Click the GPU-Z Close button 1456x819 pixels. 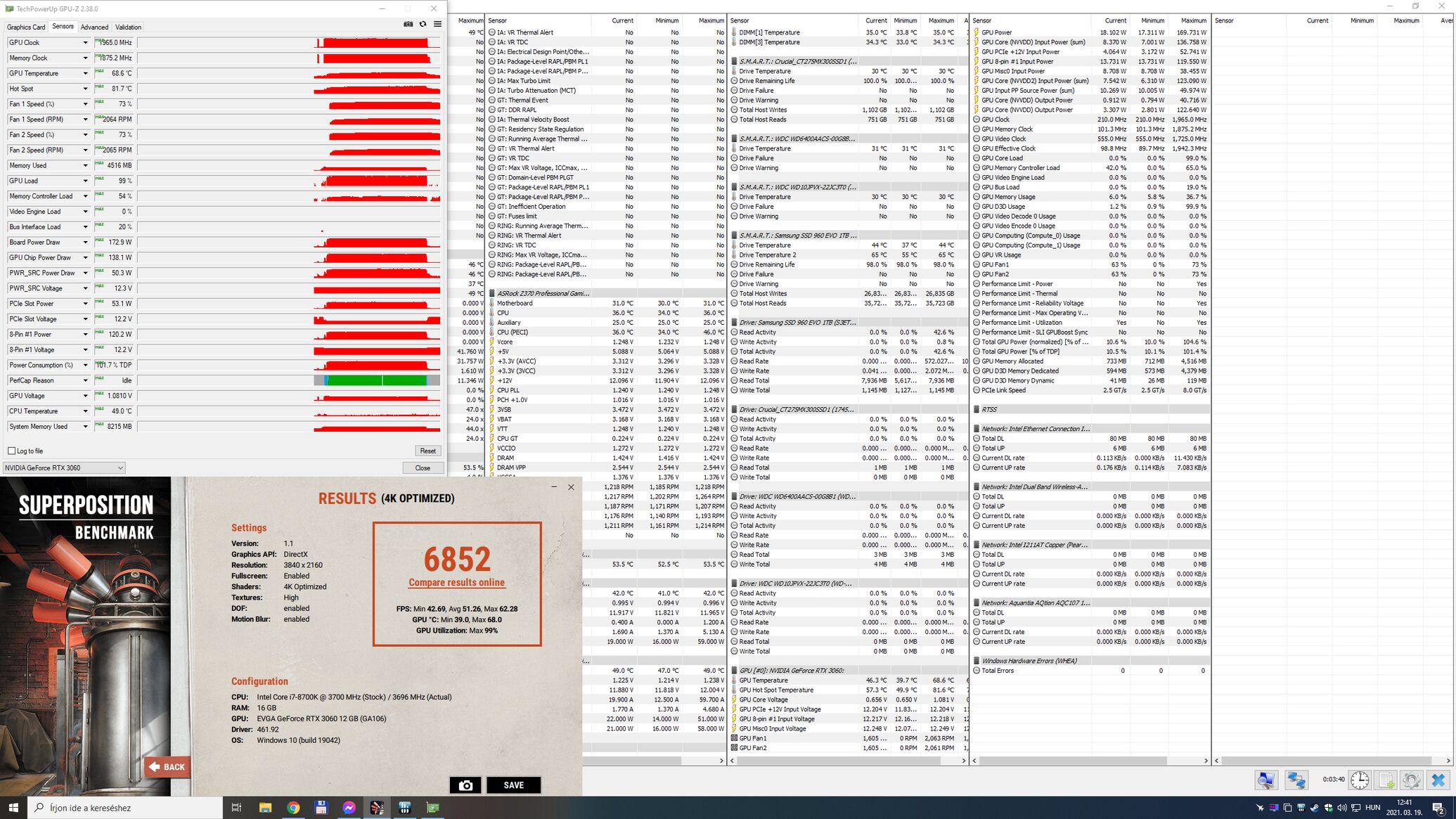(423, 467)
